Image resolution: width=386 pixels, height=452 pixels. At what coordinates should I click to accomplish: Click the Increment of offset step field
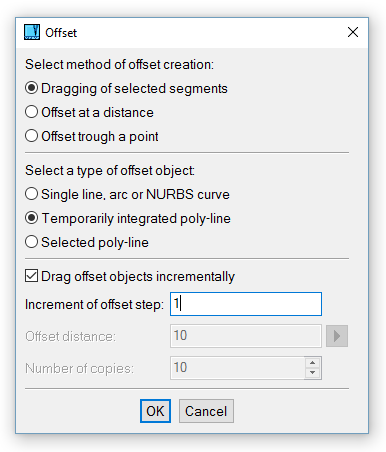point(246,304)
